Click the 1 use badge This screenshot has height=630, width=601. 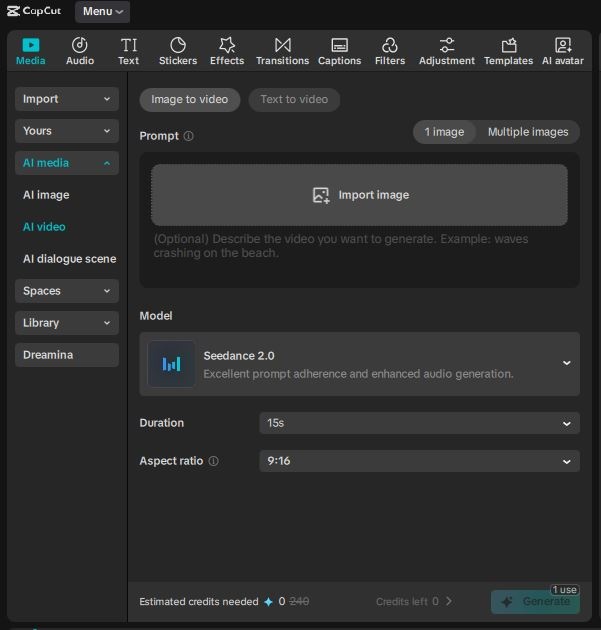(x=565, y=589)
